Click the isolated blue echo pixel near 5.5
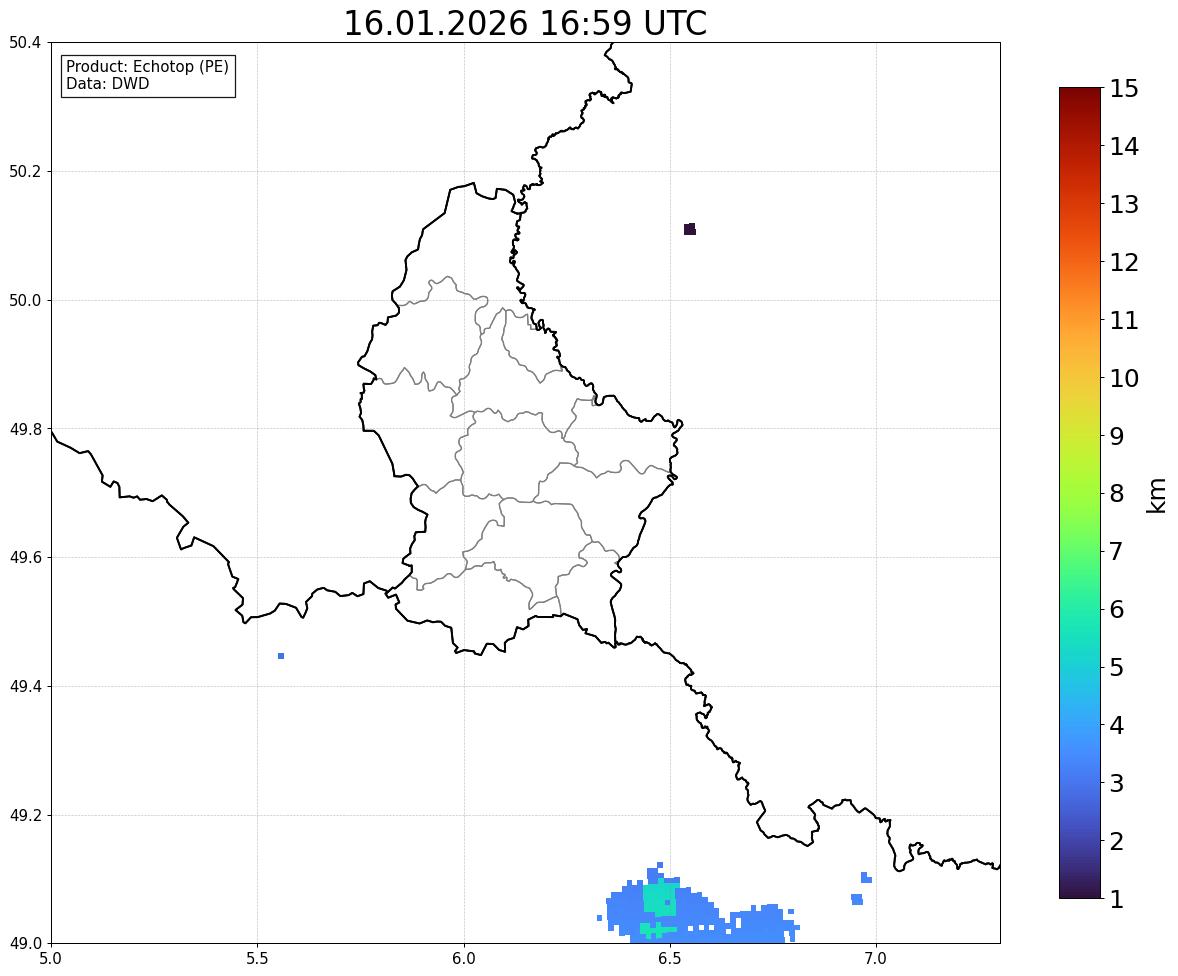This screenshot has height=976, width=1178. click(281, 656)
